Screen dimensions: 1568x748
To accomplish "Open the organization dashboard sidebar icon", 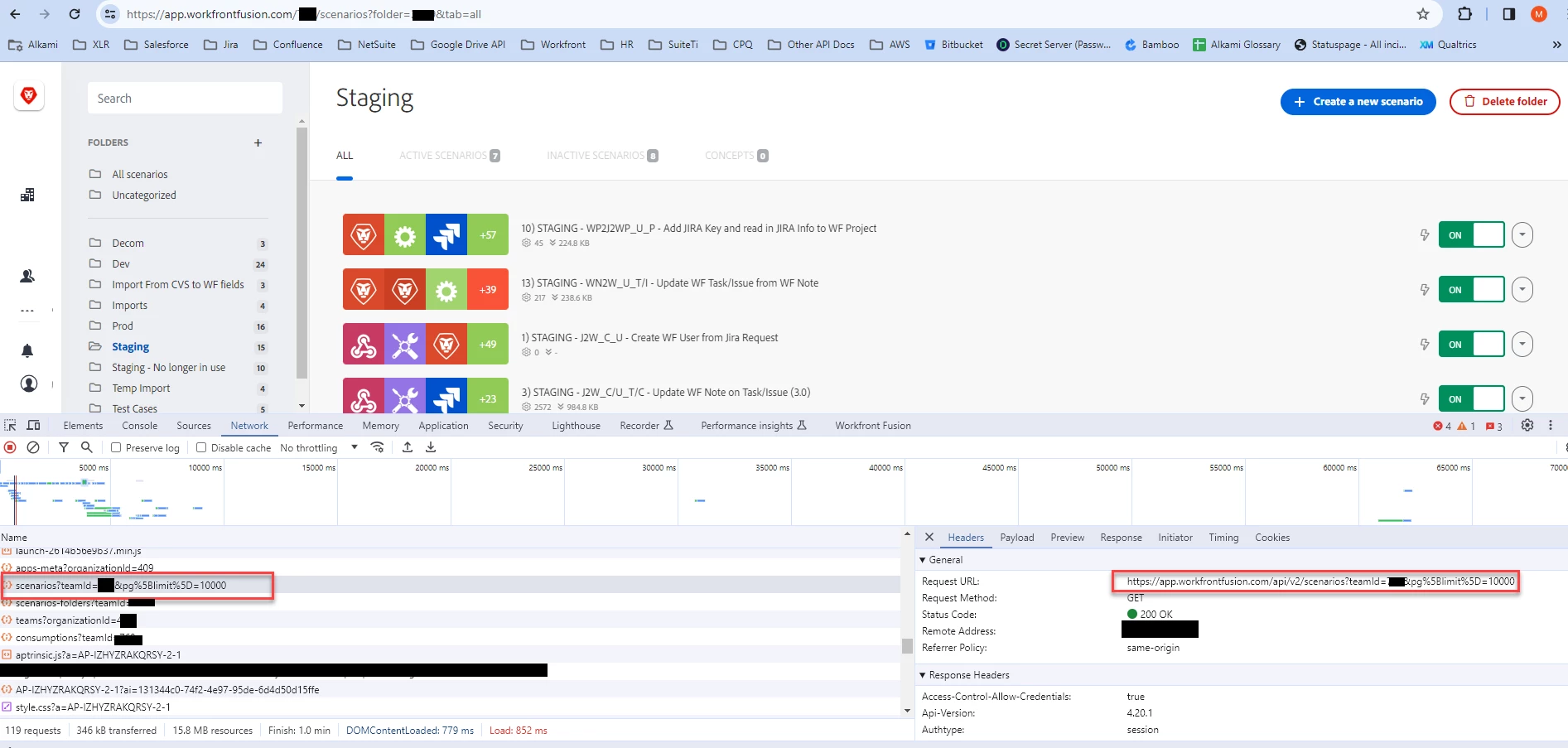I will pos(27,195).
